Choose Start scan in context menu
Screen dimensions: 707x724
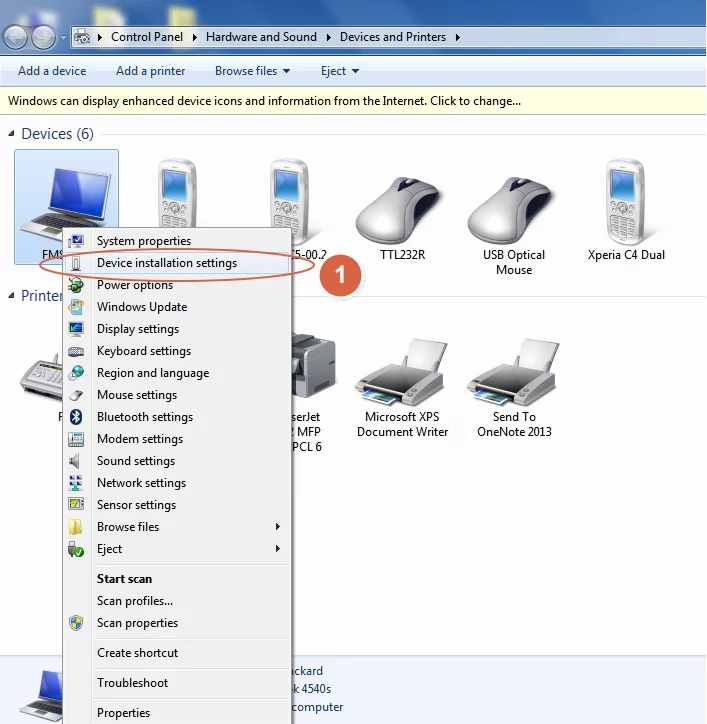(x=176, y=579)
